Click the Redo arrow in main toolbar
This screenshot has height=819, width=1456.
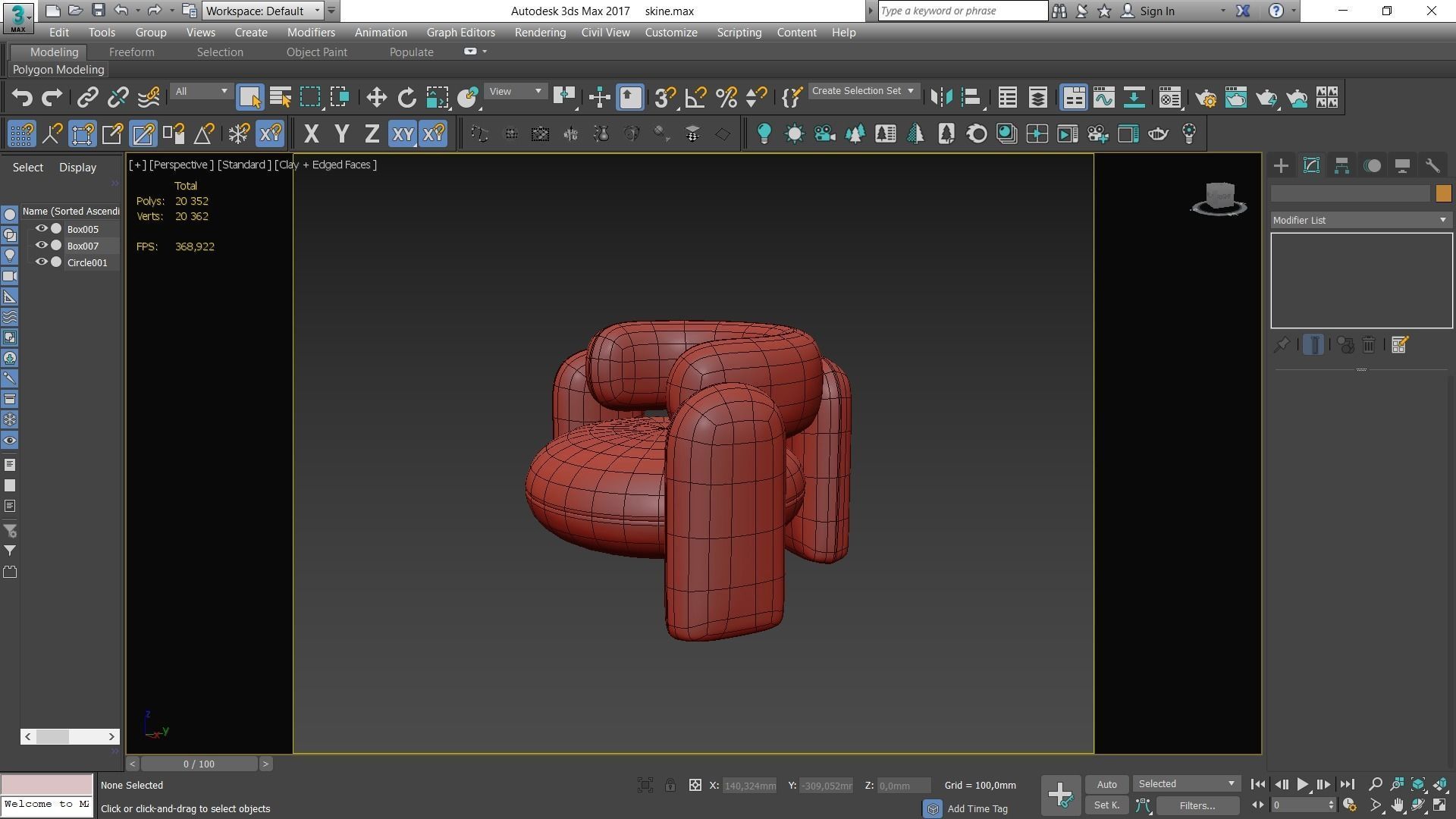[52, 98]
